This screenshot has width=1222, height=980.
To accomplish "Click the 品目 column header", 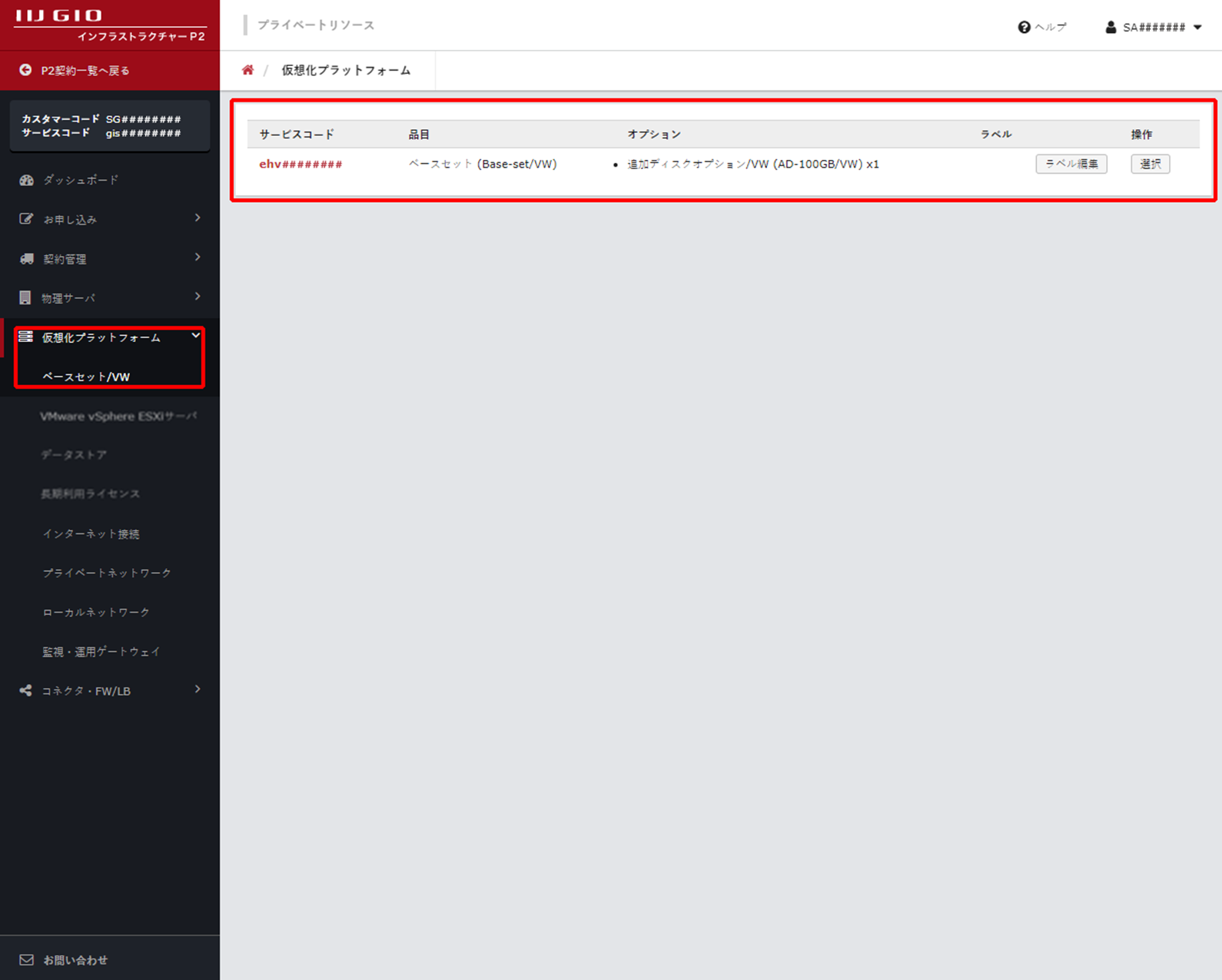I will 419,135.
